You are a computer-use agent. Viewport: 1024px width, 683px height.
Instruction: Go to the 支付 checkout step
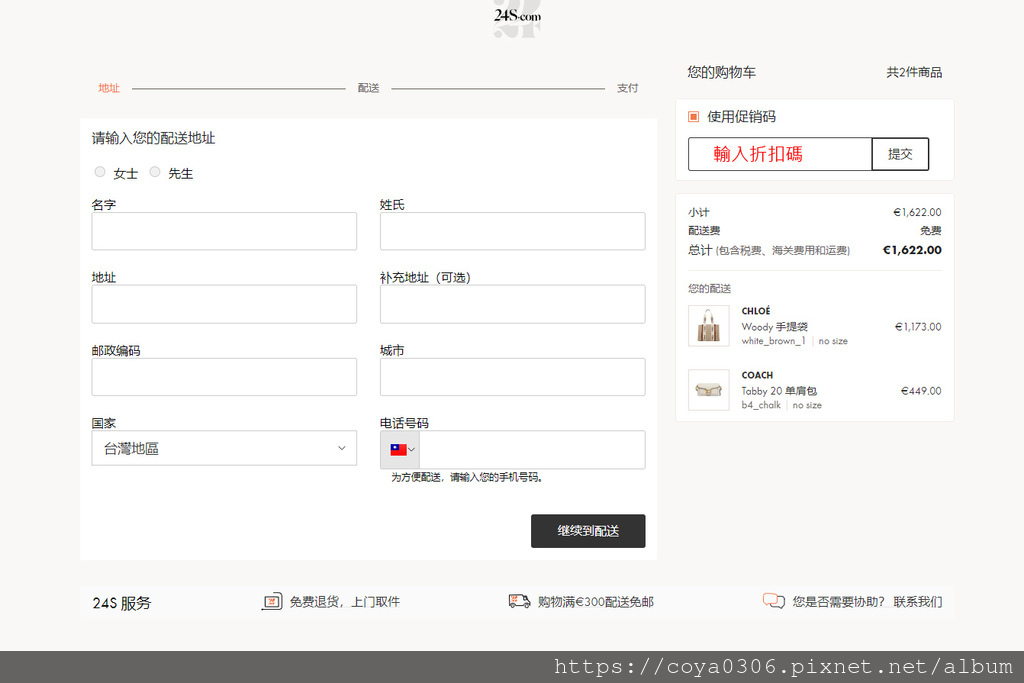click(x=628, y=88)
